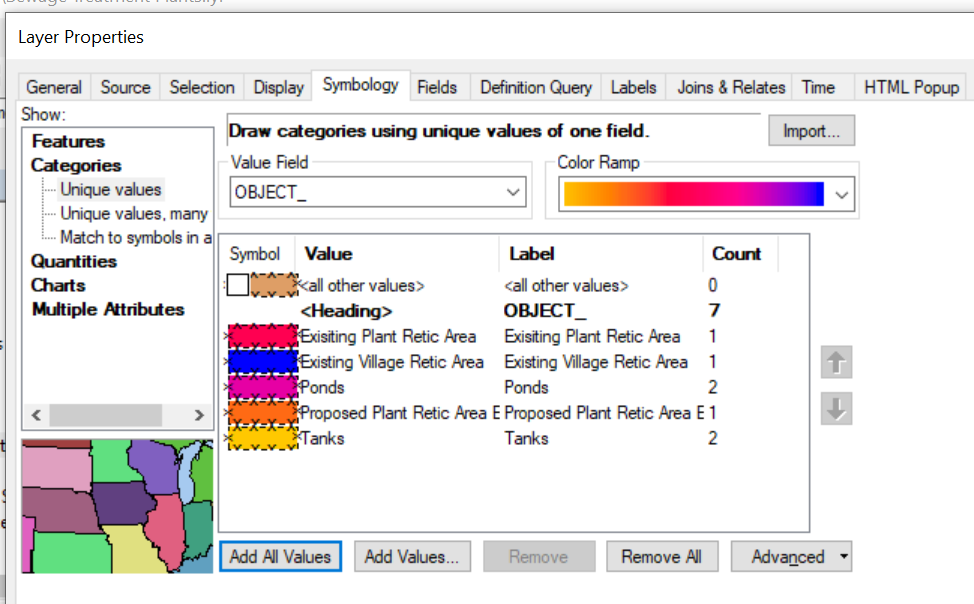Move the selected value up the list
The image size is (974, 604).
click(x=836, y=362)
